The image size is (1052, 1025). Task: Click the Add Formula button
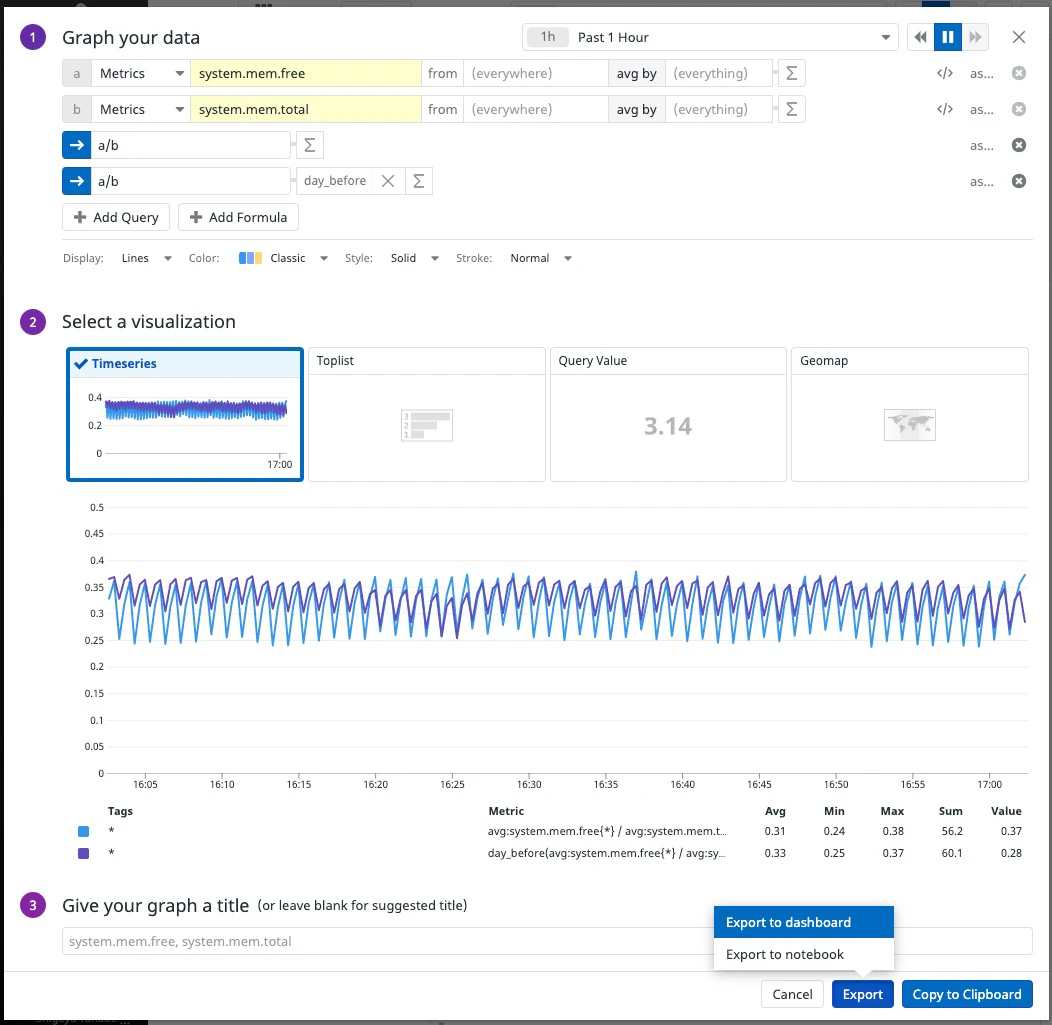238,217
